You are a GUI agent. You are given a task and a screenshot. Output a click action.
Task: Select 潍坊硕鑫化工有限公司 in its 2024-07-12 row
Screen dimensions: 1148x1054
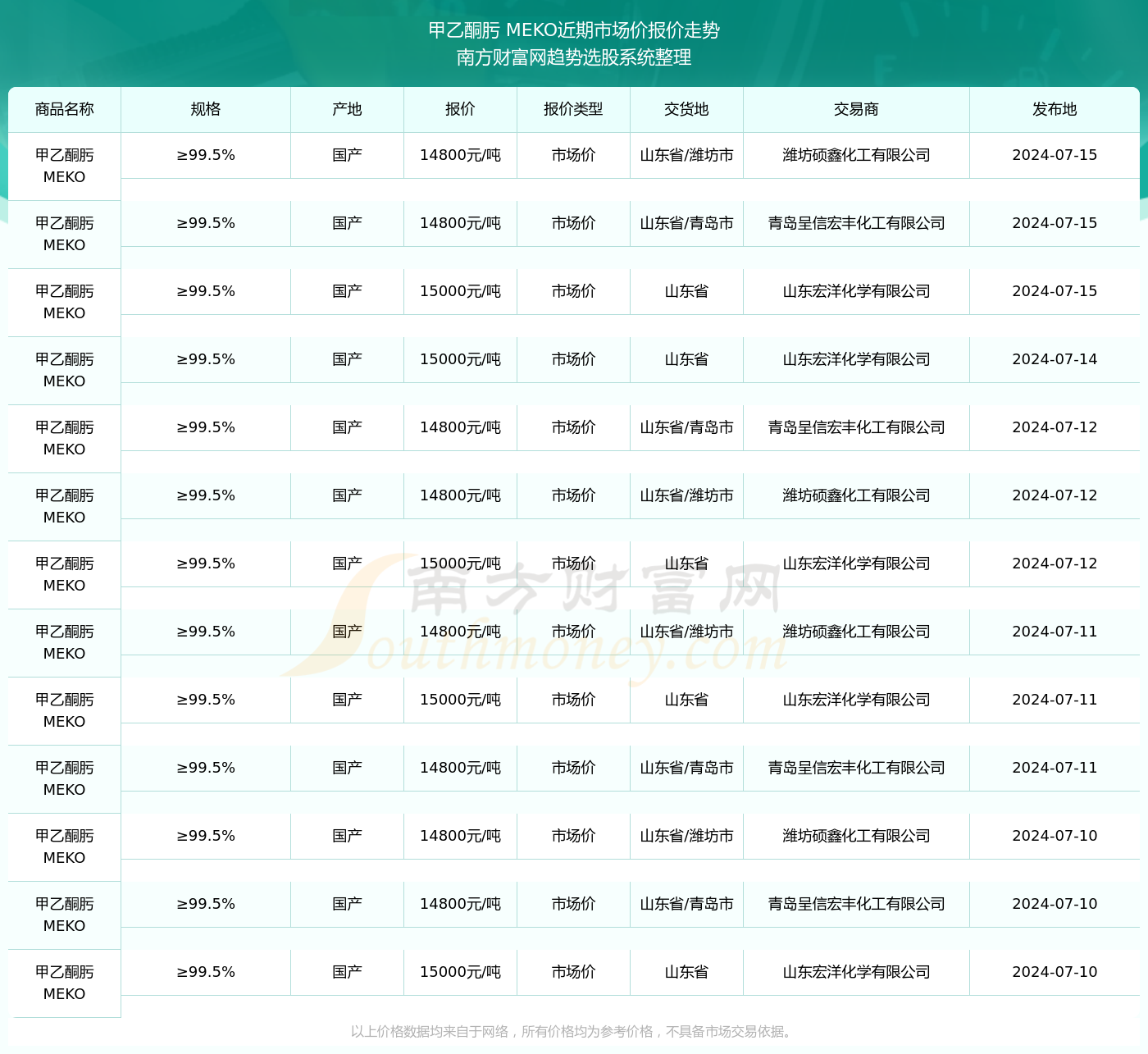click(x=856, y=495)
